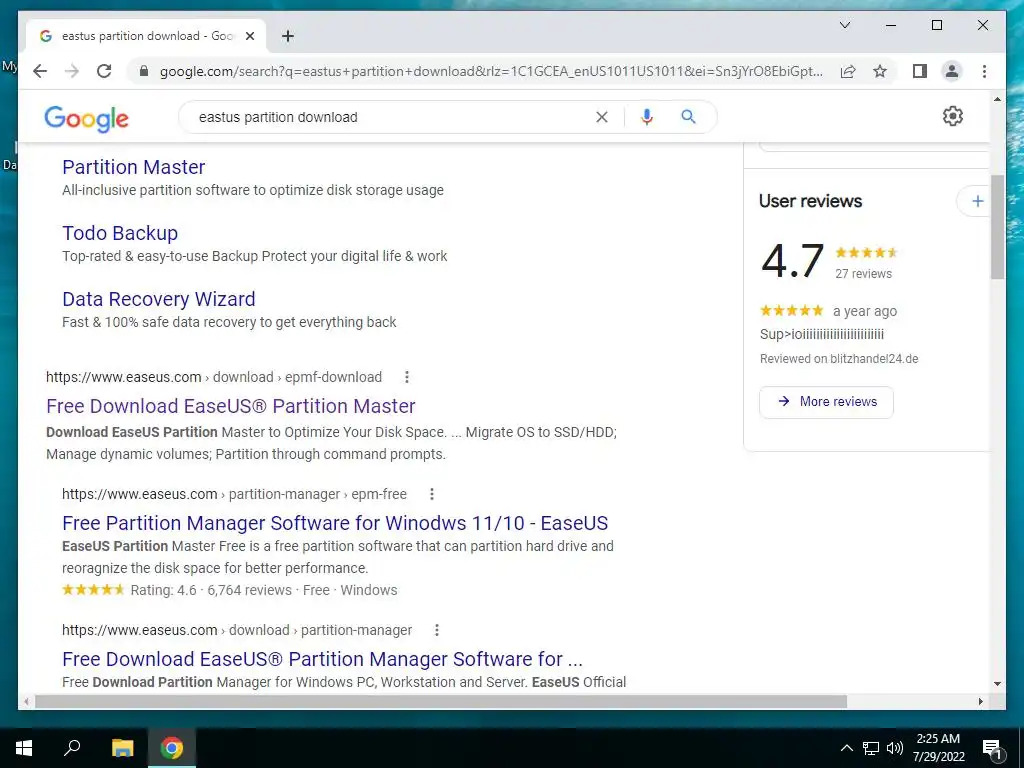
Task: Open Free Download EaseUS Partition Master result
Action: pyautogui.click(x=231, y=406)
